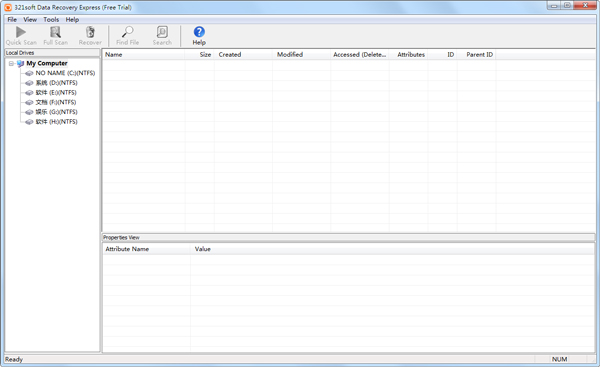Click the My Computer icon in tree
Image resolution: width=600 pixels, height=367 pixels.
coord(20,64)
